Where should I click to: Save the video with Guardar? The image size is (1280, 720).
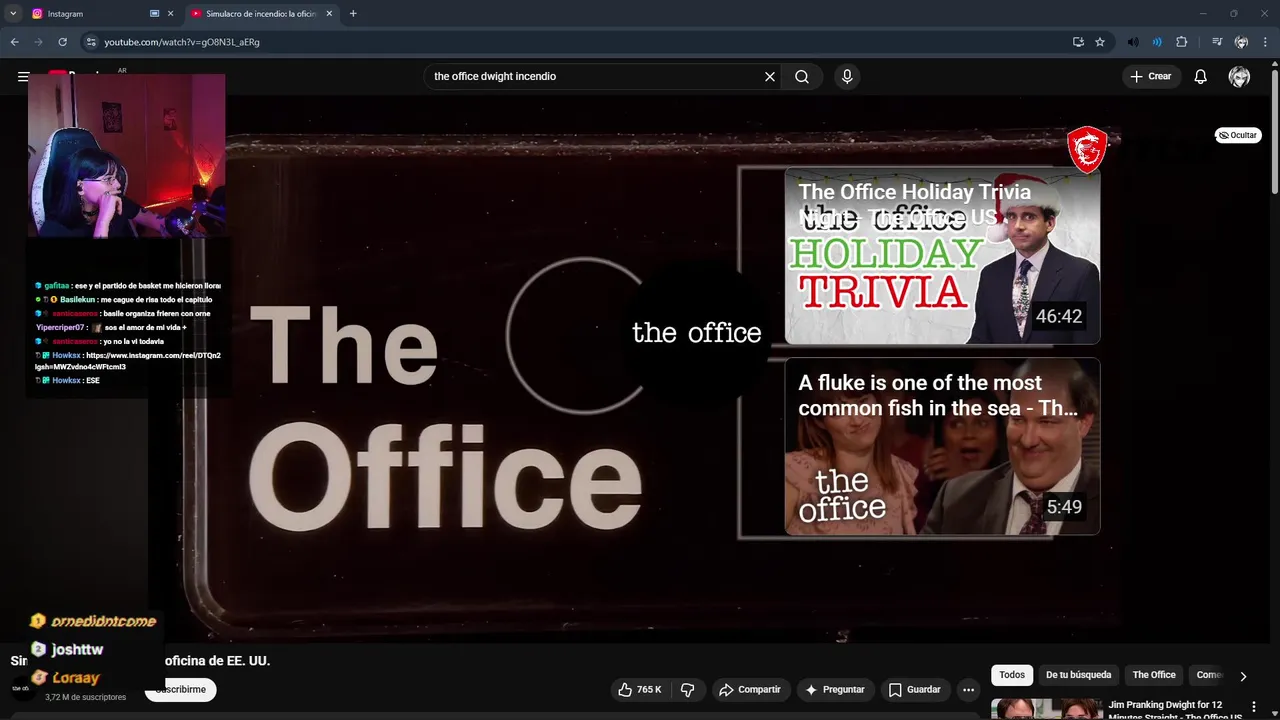(x=915, y=689)
